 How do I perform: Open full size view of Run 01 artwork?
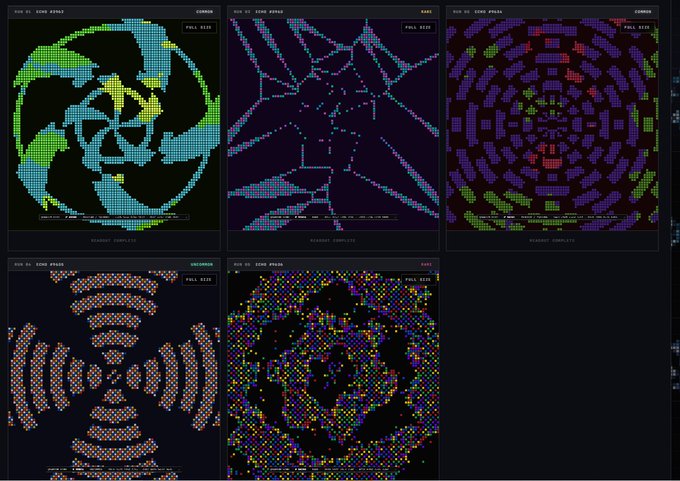[199, 27]
